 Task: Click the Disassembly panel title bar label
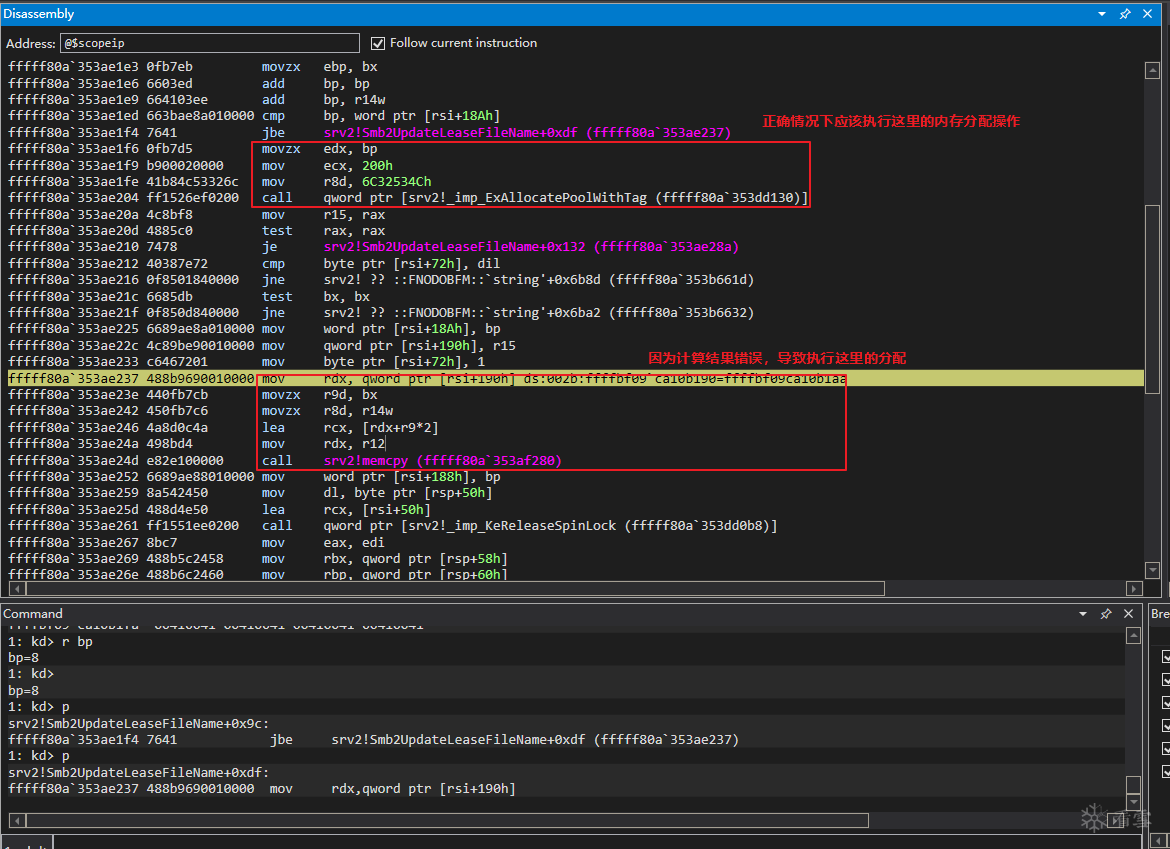pyautogui.click(x=39, y=14)
